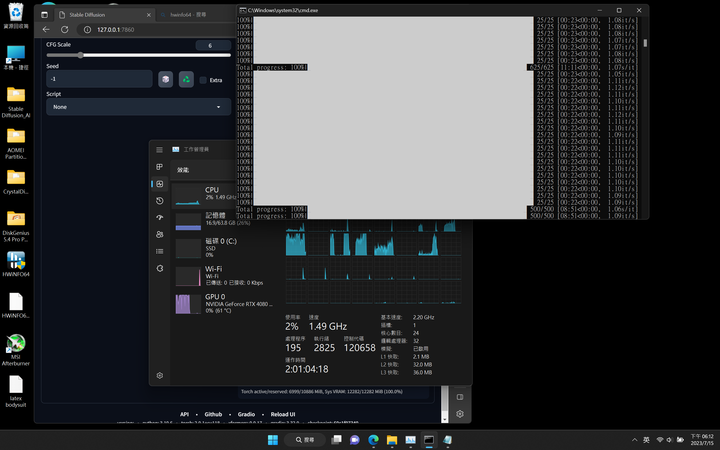Show hidden system tray icons chevron
Image resolution: width=720 pixels, height=450 pixels.
pos(635,440)
